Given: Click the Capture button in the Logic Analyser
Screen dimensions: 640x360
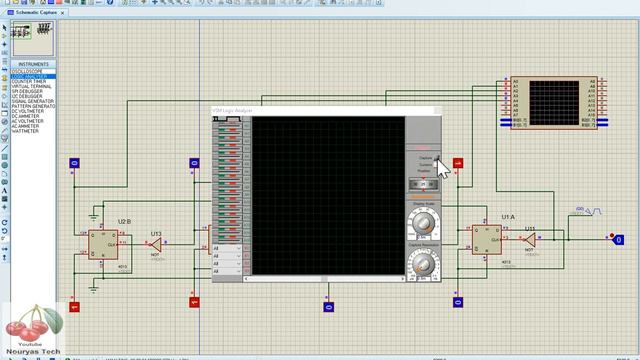Looking at the screenshot, I should (x=437, y=158).
